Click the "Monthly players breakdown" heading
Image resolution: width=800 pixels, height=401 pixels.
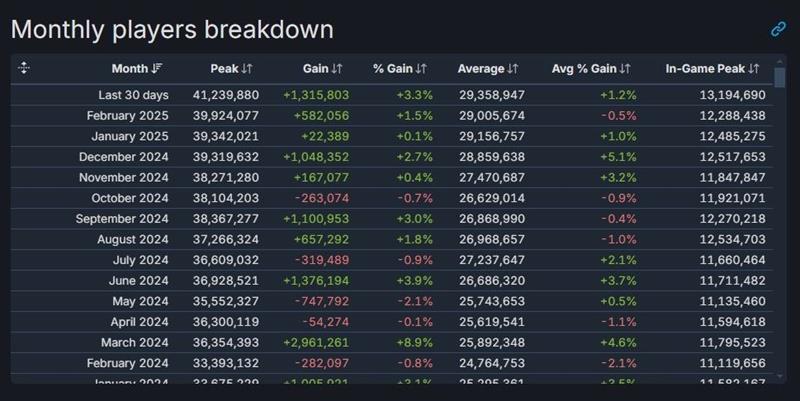click(172, 29)
